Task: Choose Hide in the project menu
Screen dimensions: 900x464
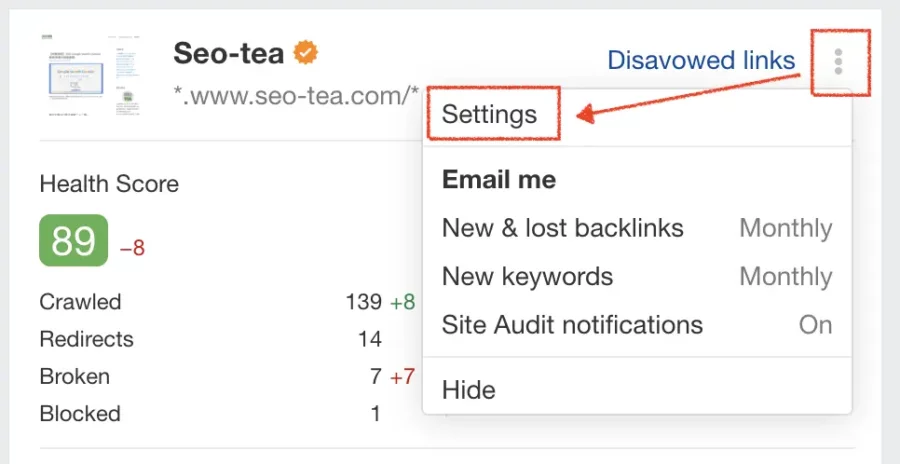Action: [468, 390]
